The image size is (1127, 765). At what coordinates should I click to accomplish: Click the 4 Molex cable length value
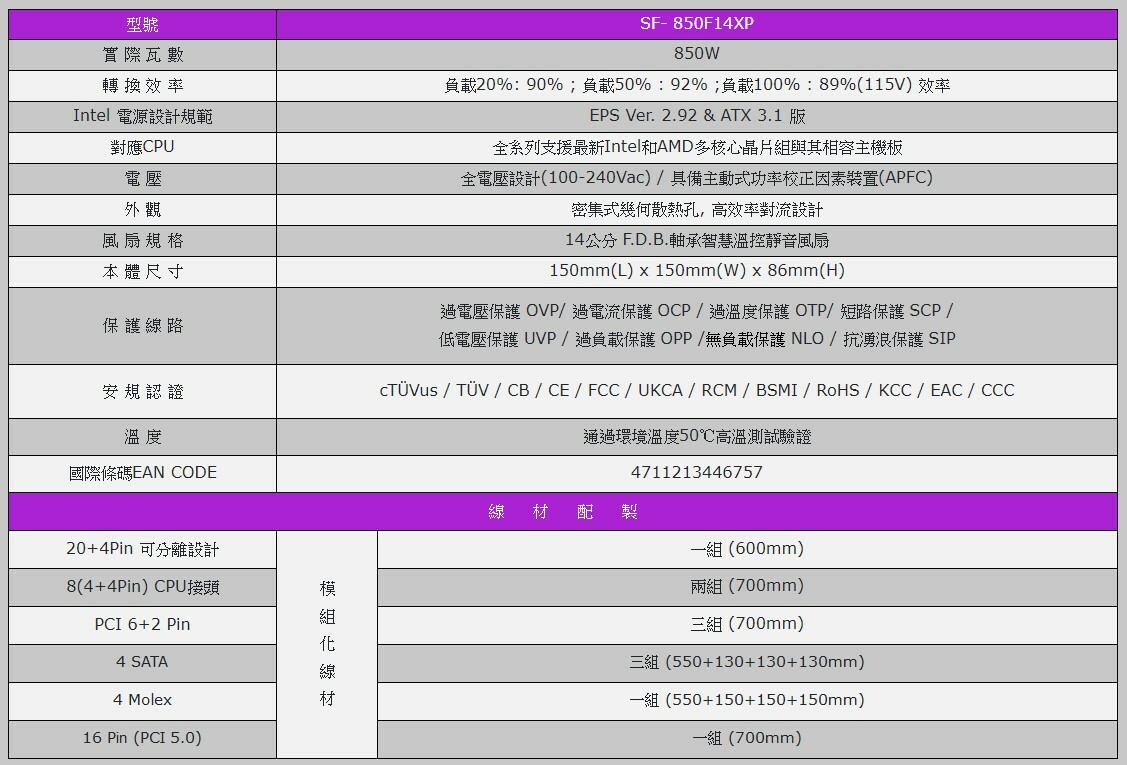746,700
